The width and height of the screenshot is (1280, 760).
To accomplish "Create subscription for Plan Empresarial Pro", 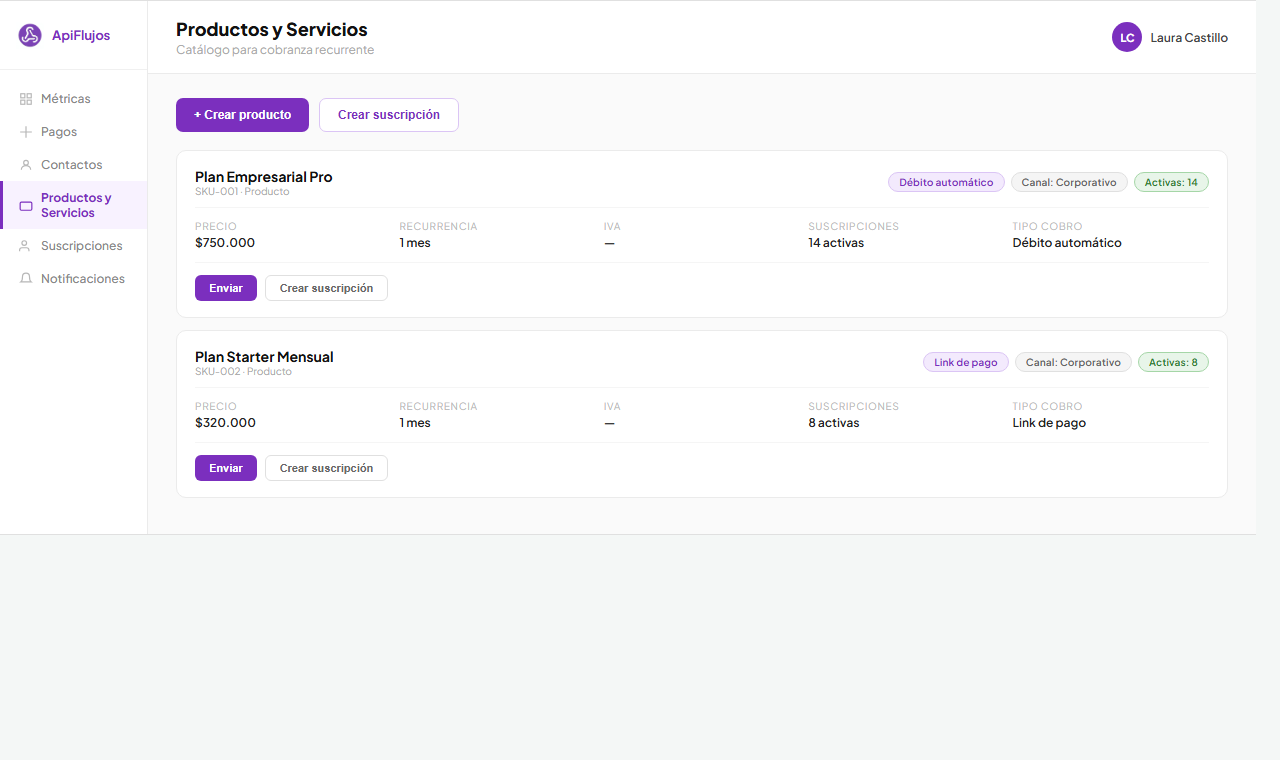I will [326, 288].
